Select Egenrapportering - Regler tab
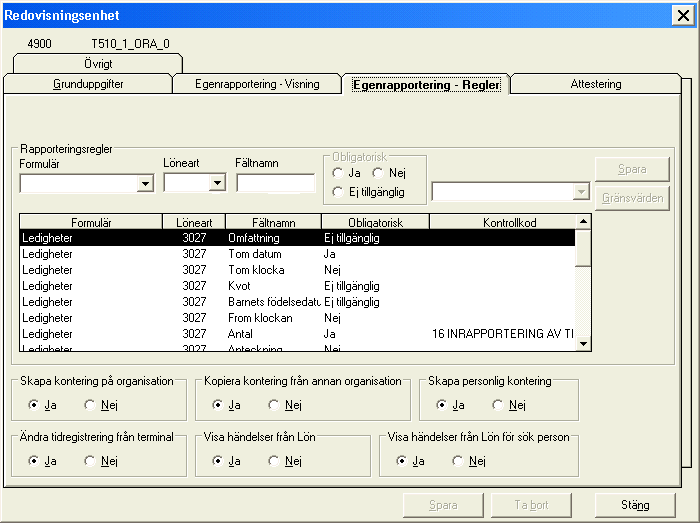The image size is (700, 523). tap(426, 84)
